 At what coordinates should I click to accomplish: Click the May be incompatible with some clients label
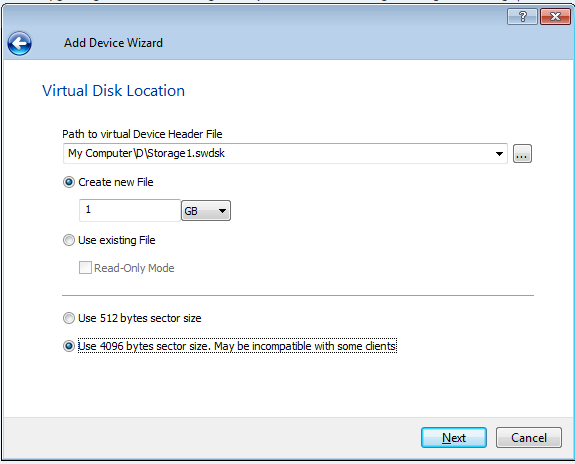305,346
